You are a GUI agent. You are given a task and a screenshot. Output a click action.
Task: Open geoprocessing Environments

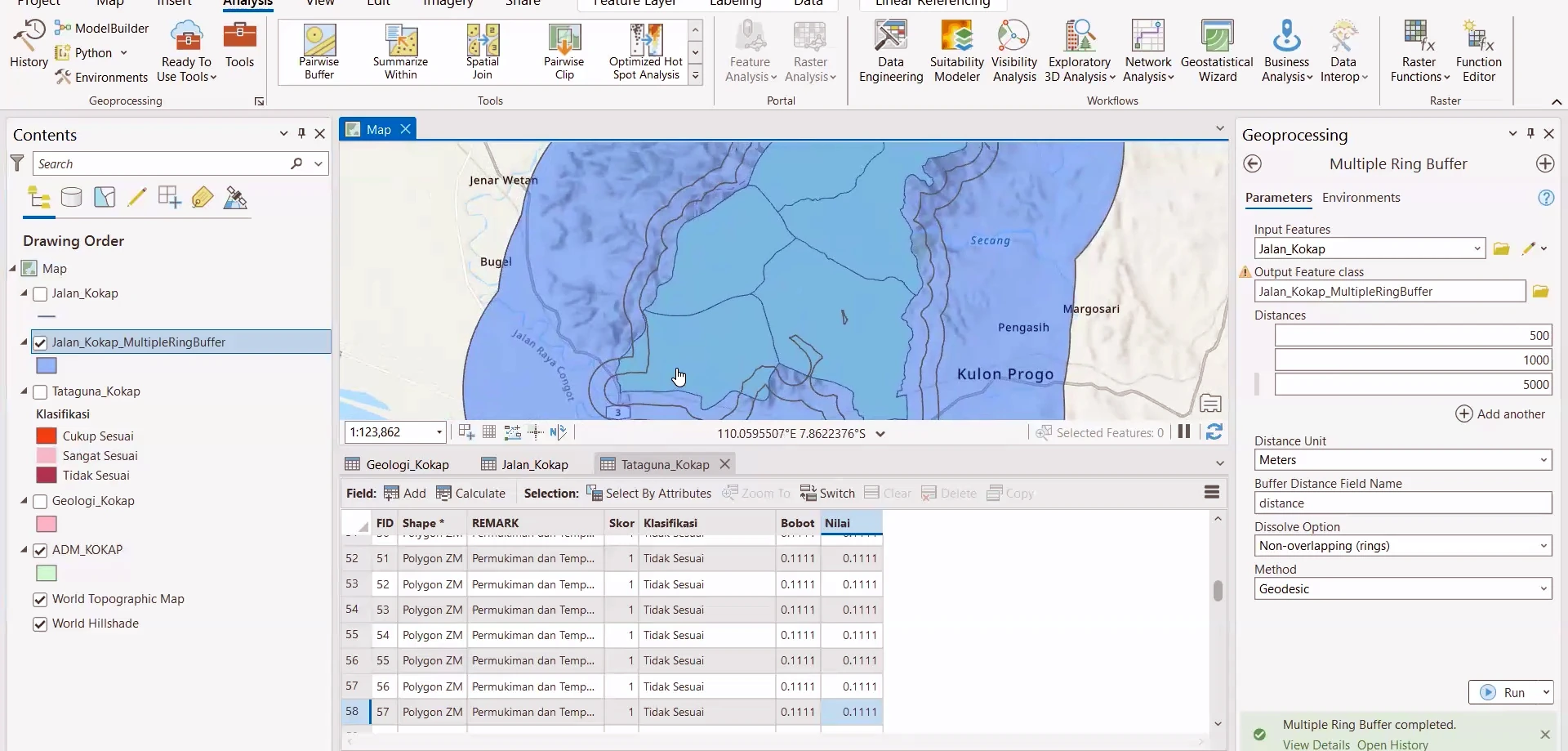[102, 77]
